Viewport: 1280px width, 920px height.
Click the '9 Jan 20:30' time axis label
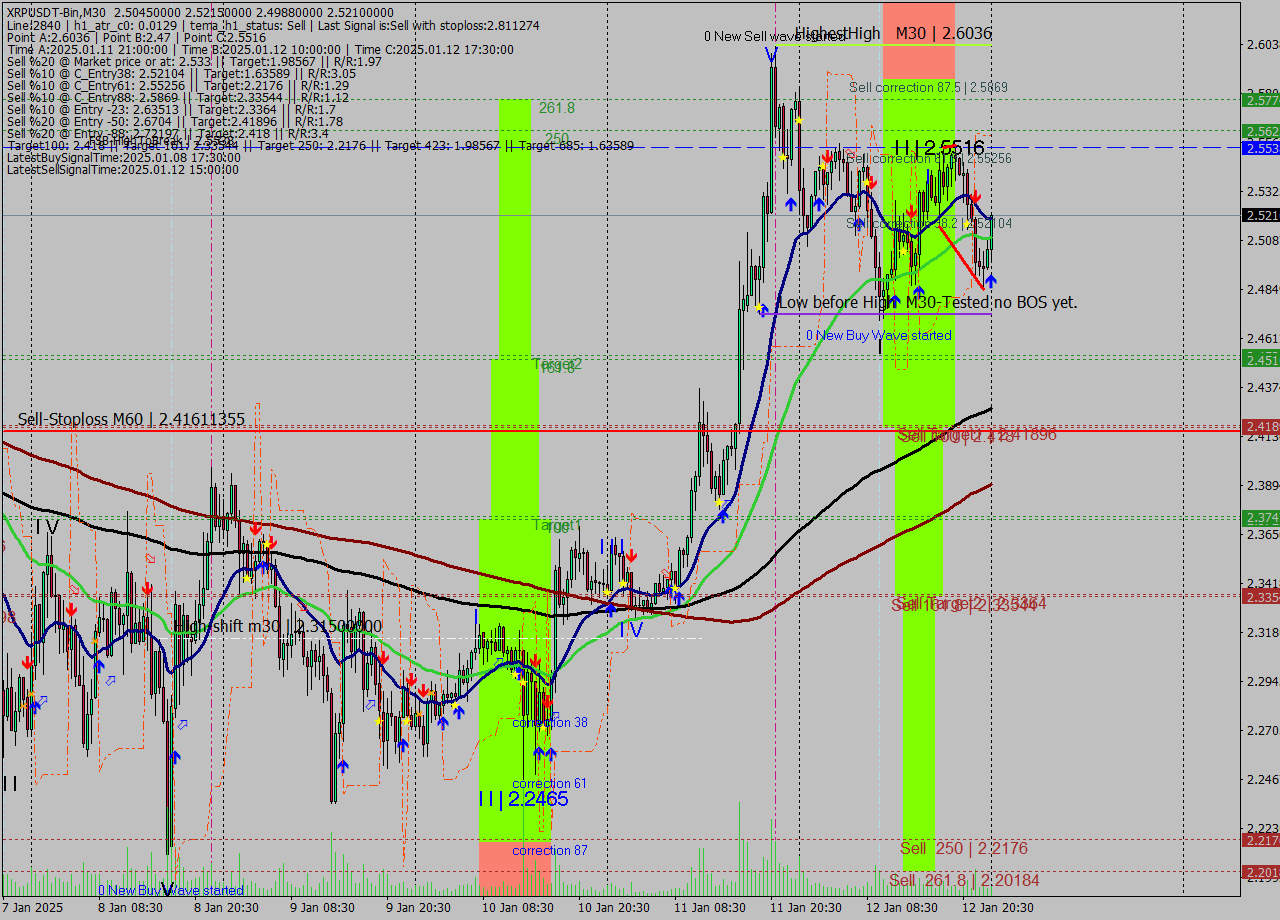[420, 907]
